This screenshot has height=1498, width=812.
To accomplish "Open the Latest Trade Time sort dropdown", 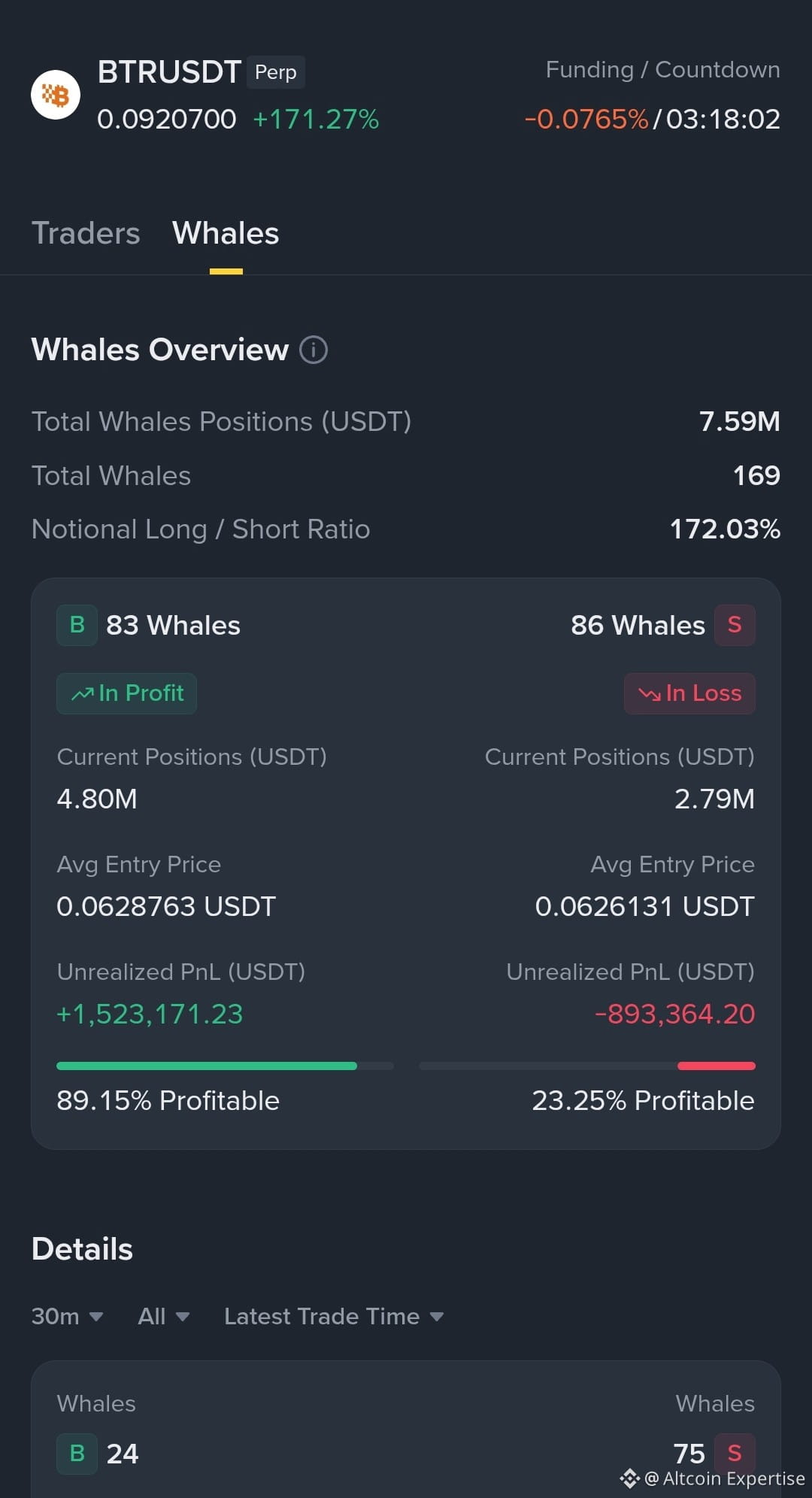I will [334, 1316].
